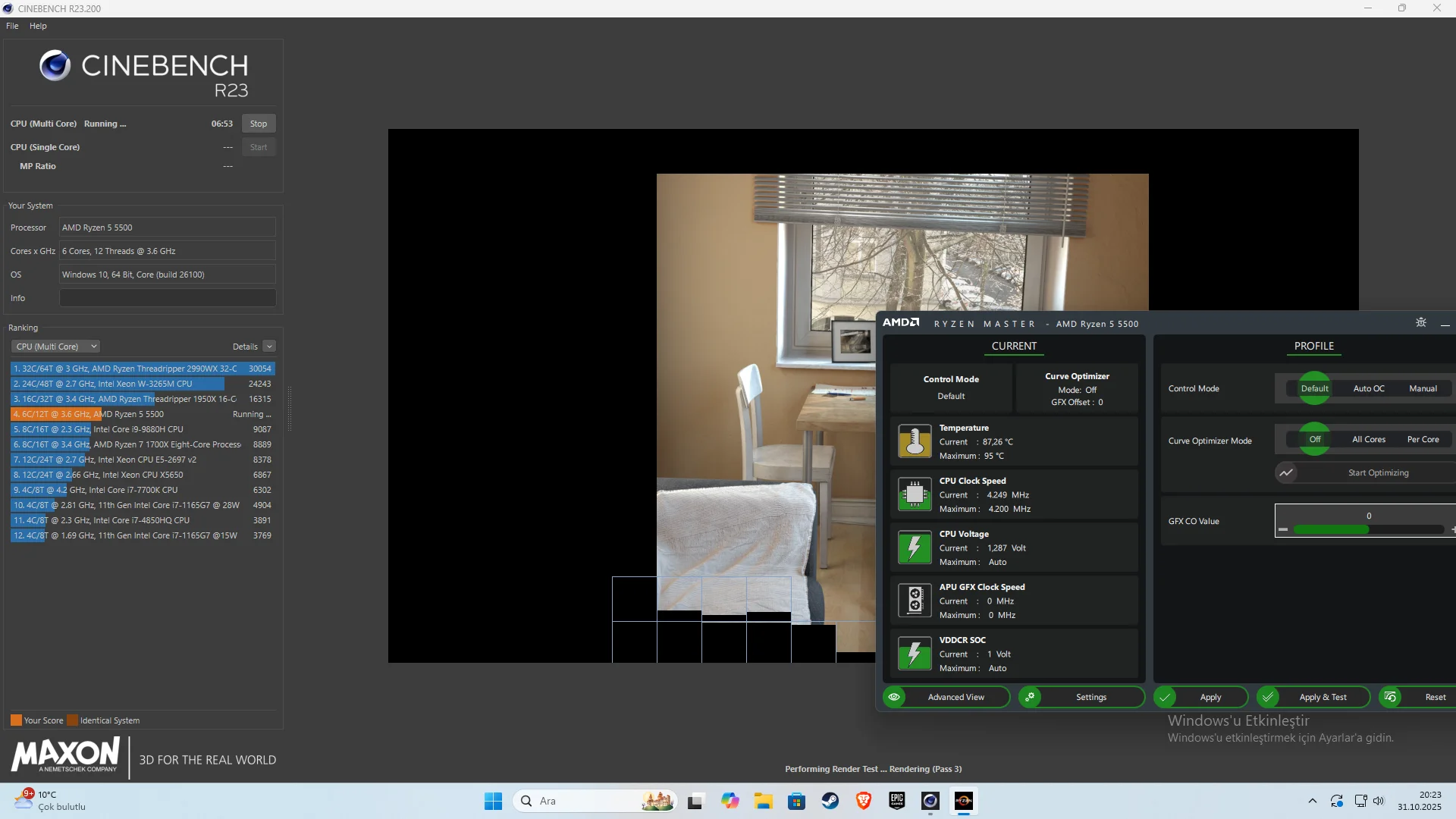
Task: Click the CPU Voltage lightning icon
Action: [x=915, y=548]
